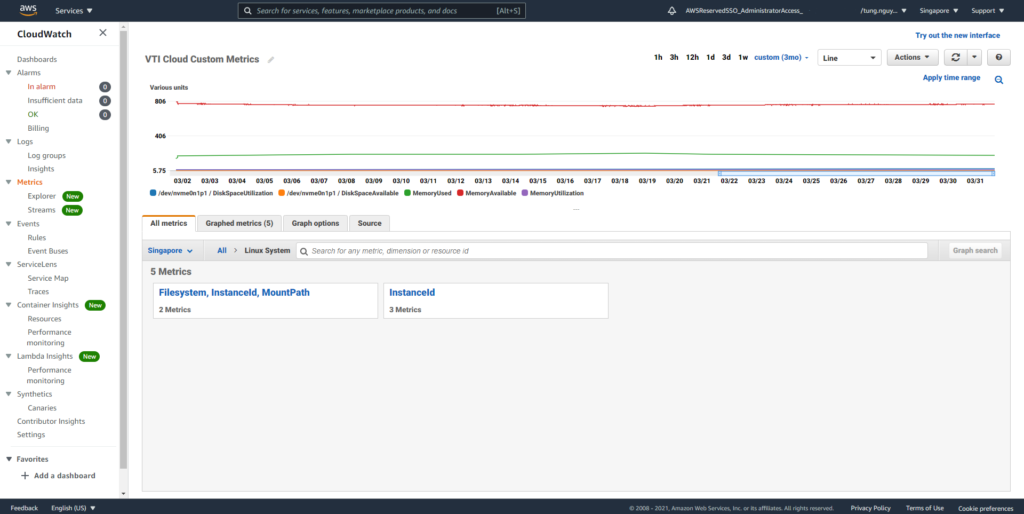1024x514 pixels.
Task: Select the 1w time range
Action: [743, 57]
